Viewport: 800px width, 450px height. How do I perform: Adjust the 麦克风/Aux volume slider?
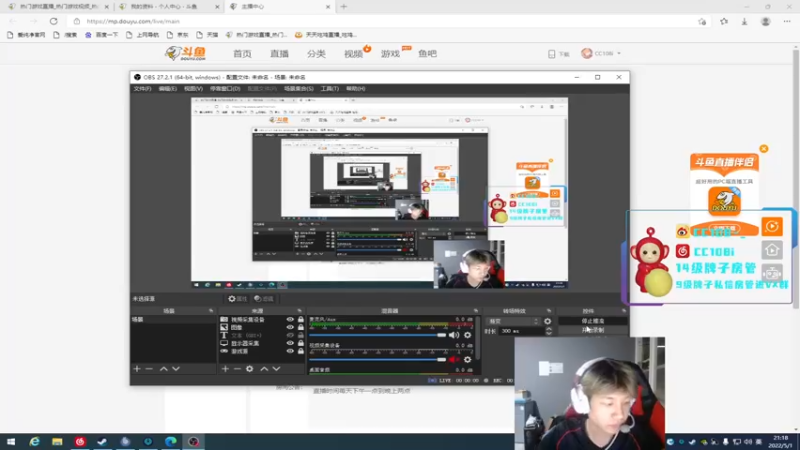[378, 335]
